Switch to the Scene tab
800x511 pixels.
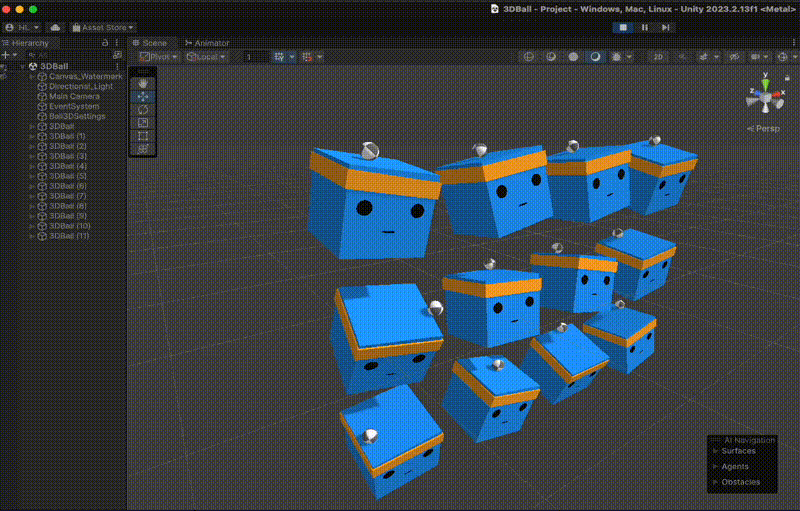click(154, 43)
